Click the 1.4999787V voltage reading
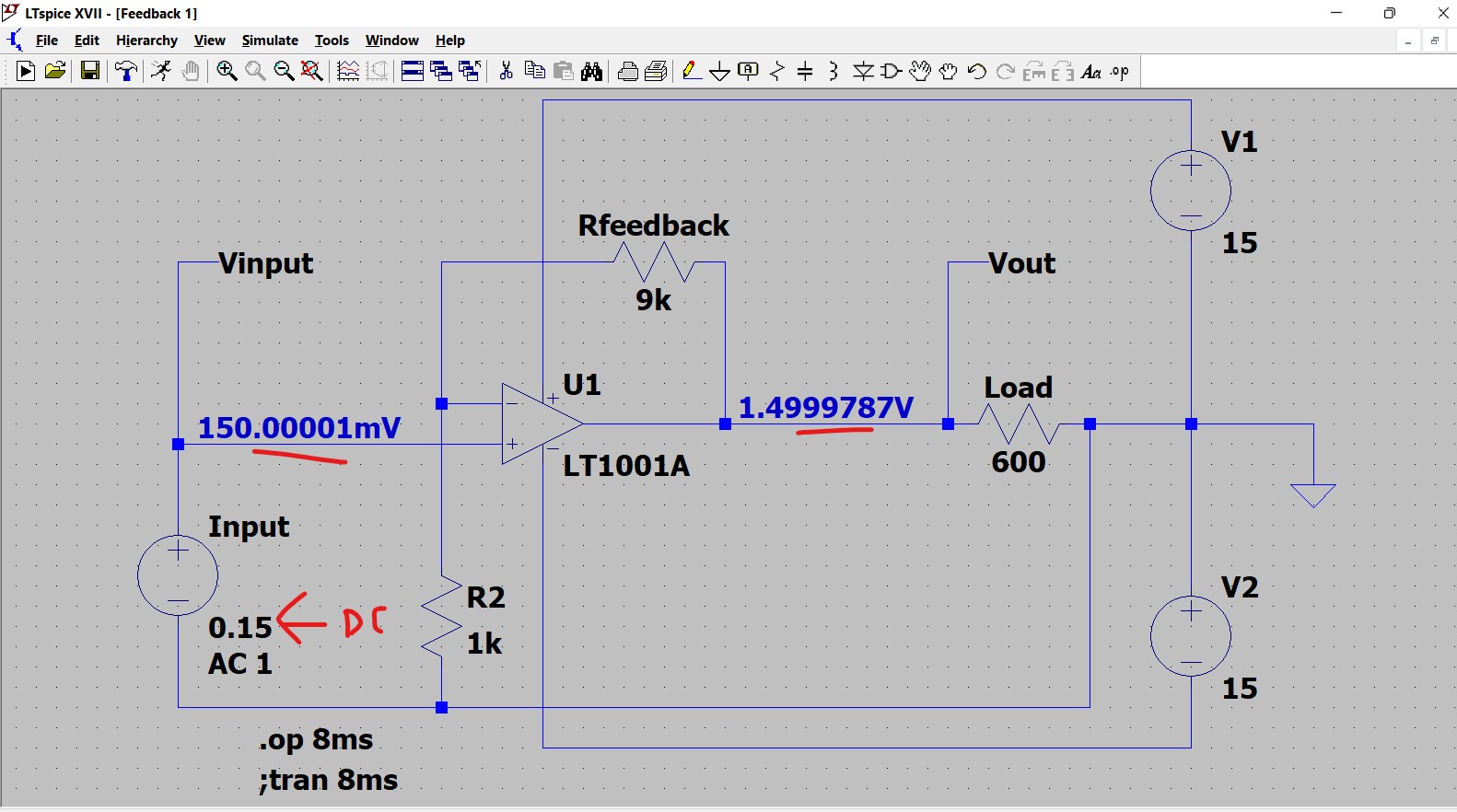Image resolution: width=1457 pixels, height=812 pixels. (x=826, y=408)
